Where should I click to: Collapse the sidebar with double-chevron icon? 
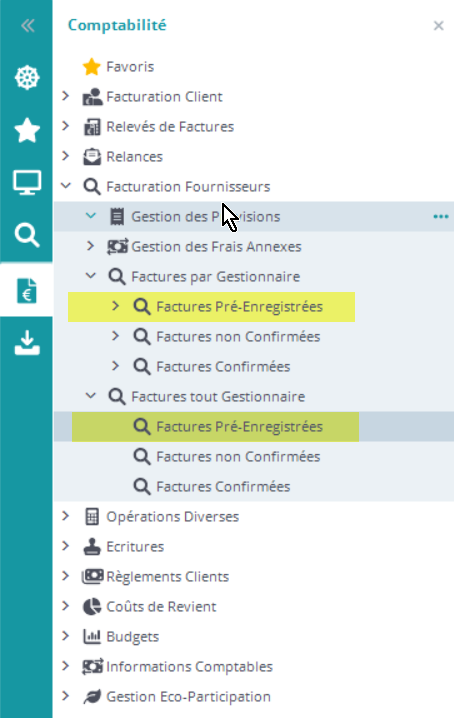pyautogui.click(x=27, y=26)
